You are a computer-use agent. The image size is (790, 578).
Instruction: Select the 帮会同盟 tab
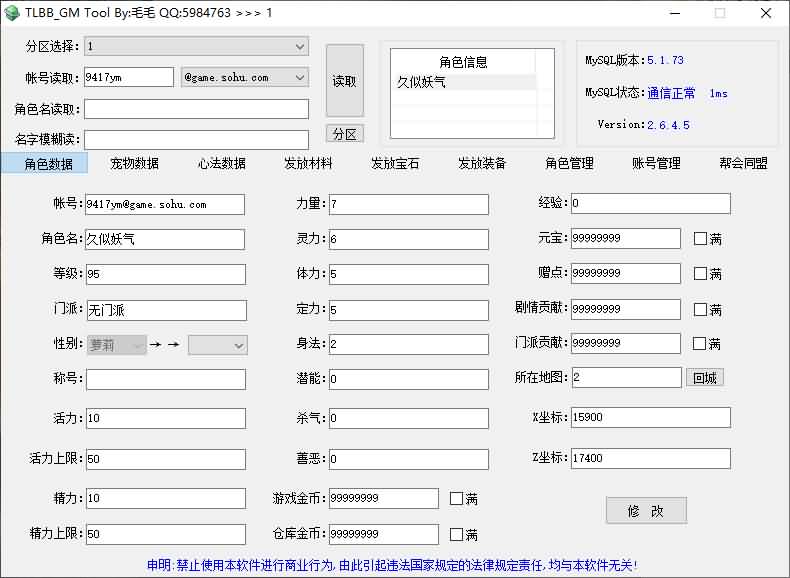[x=743, y=163]
